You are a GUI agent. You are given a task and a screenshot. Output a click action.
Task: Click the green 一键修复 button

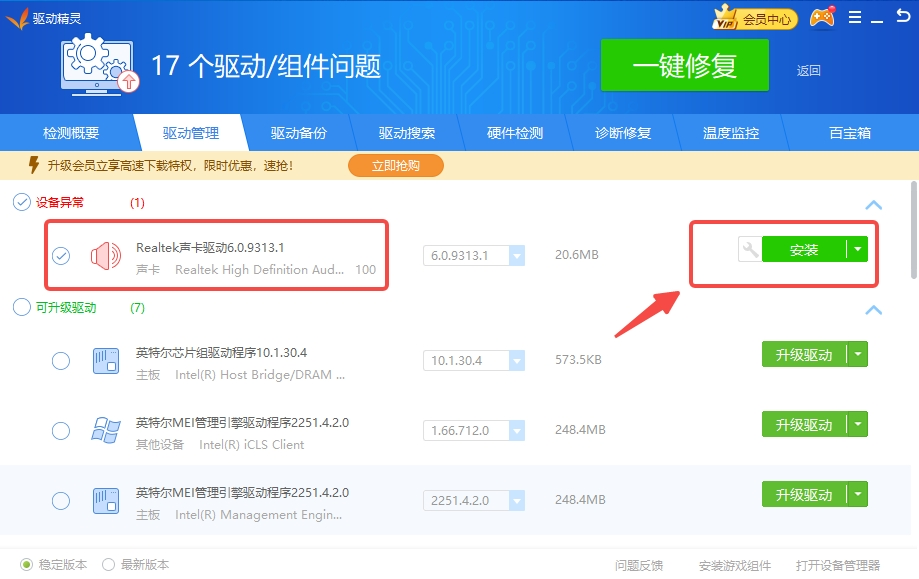tap(684, 65)
